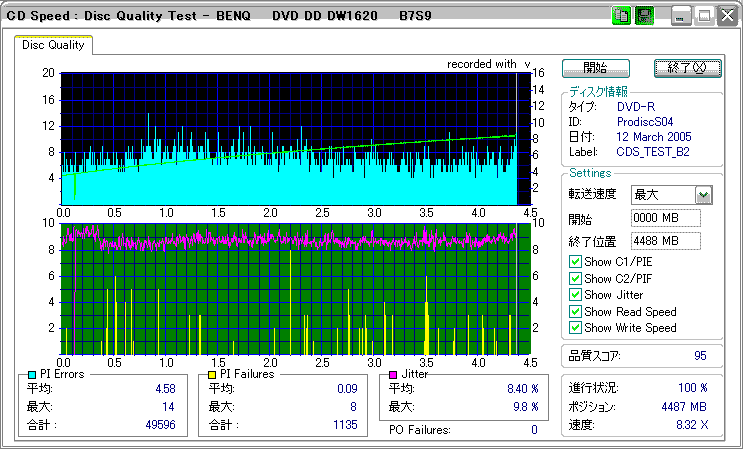Click the green copy-to-clipboard icon in title bar
Viewport: 743px width, 449px height.
pos(621,16)
